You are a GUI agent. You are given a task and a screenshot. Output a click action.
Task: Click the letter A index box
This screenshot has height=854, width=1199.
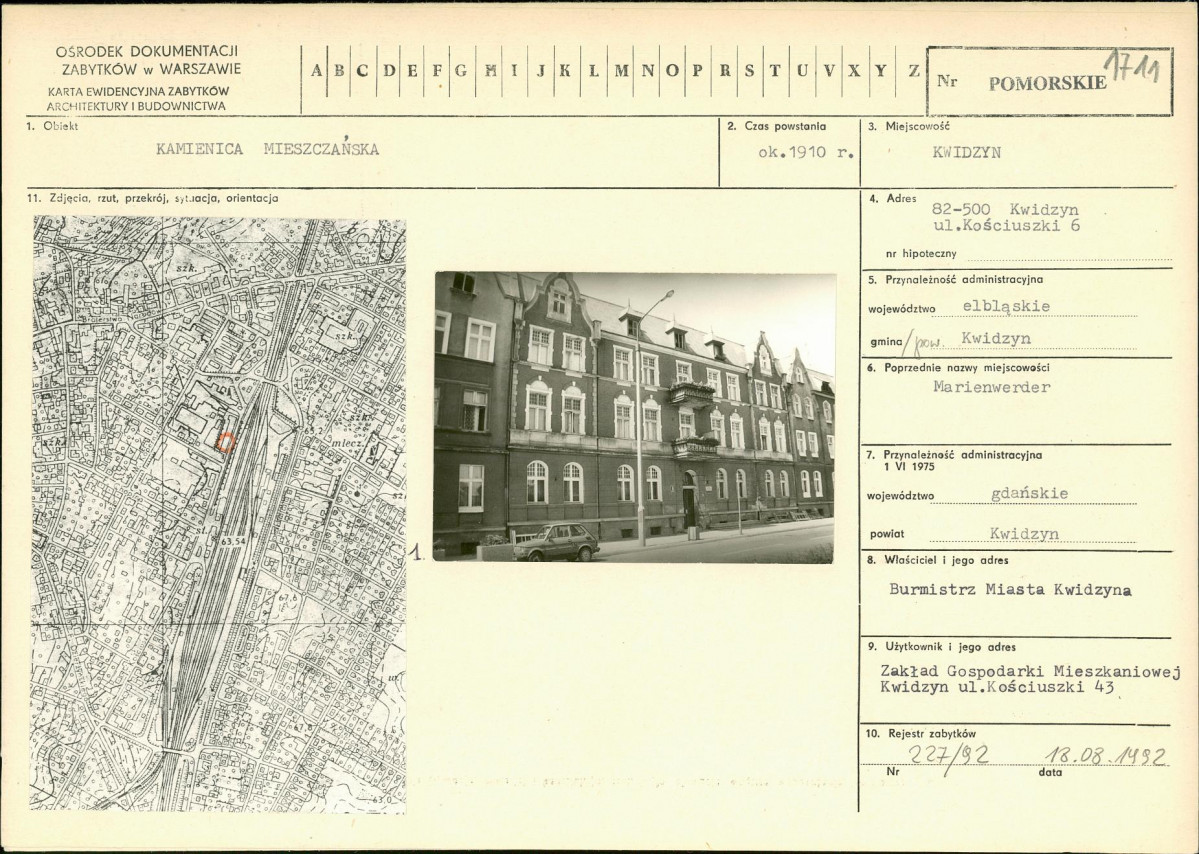315,71
